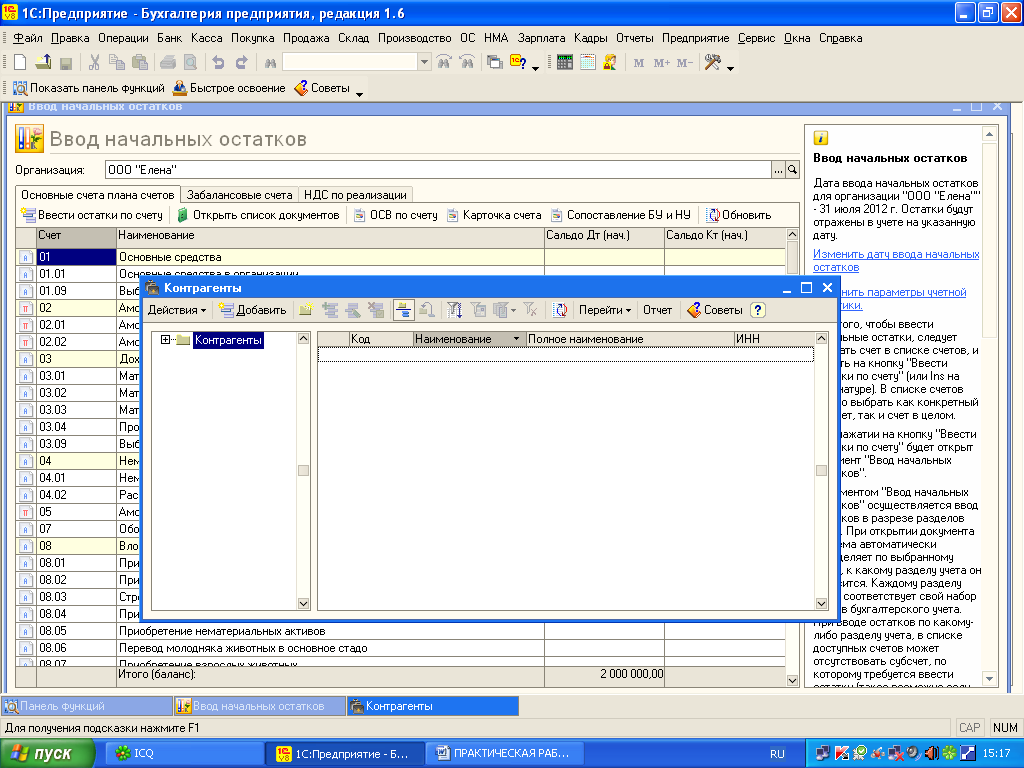The width and height of the screenshot is (1024, 768).
Task: Click the ИНН column header
Action: point(775,339)
